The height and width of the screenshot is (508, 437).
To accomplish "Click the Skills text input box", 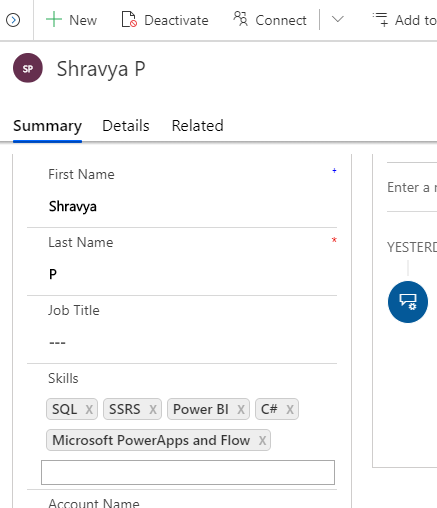I will point(188,472).
